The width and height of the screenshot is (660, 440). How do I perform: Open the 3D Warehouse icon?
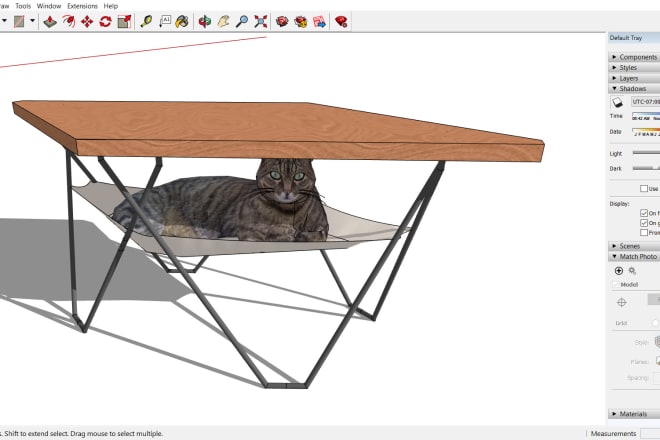[282, 21]
